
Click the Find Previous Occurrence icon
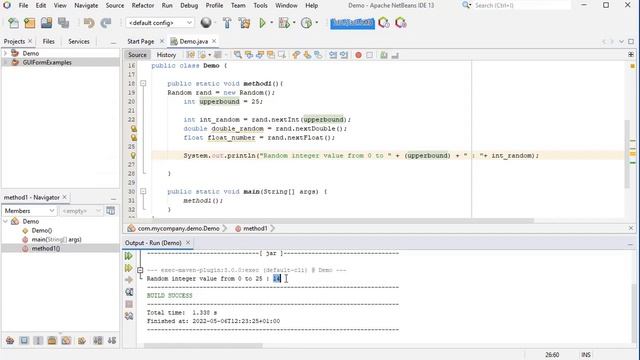[x=249, y=55]
